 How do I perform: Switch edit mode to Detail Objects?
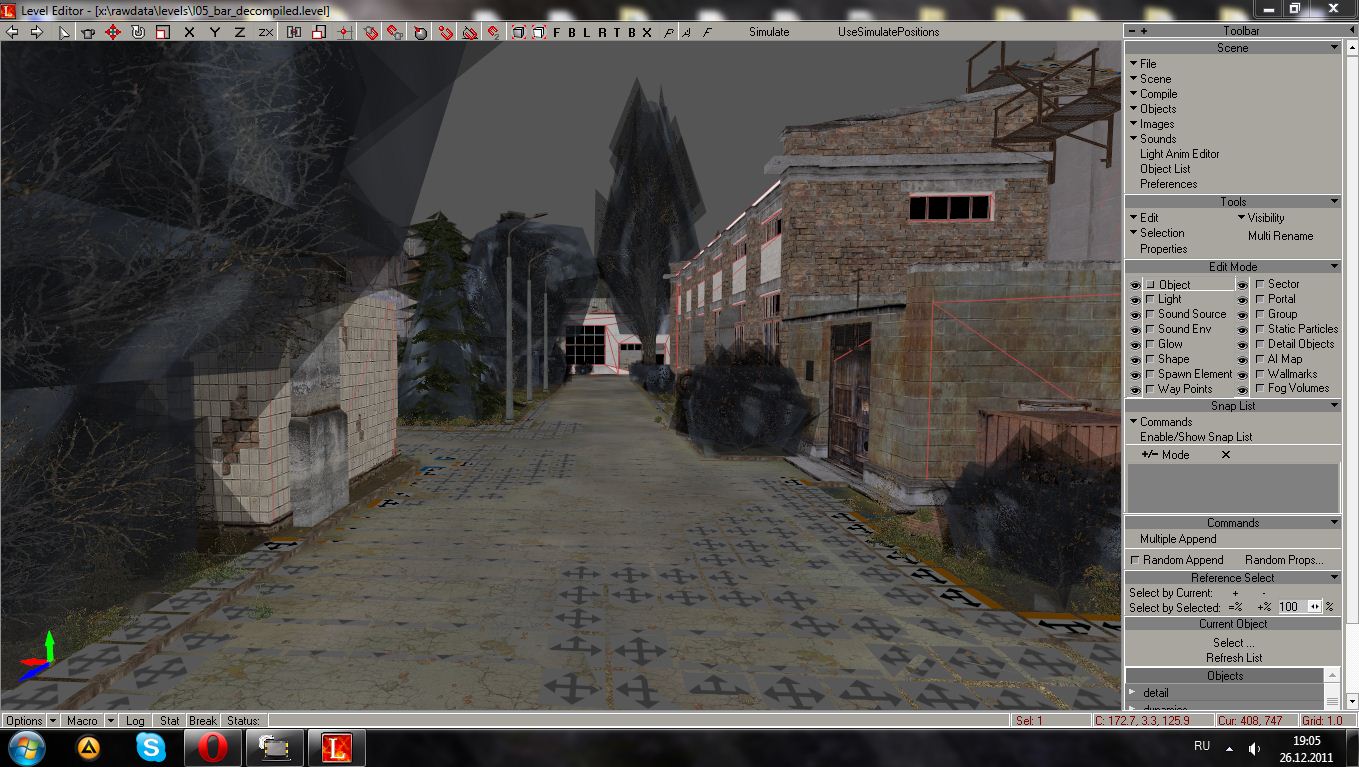[x=1295, y=344]
